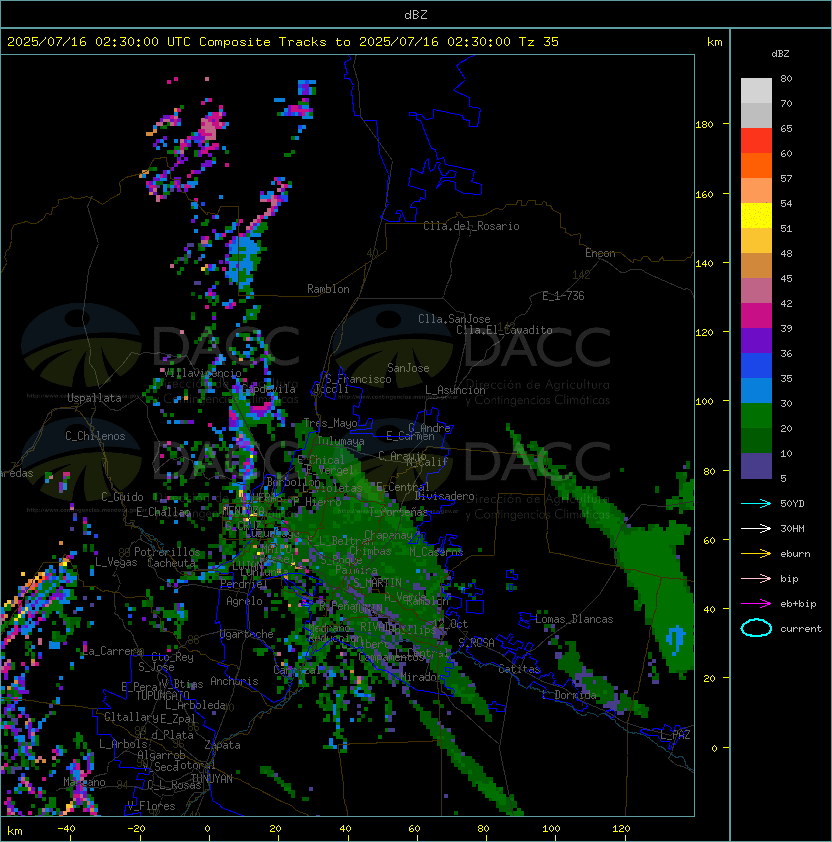The height and width of the screenshot is (842, 832).
Task: Click the 50YD cyan arrow legend icon
Action: pos(756,504)
